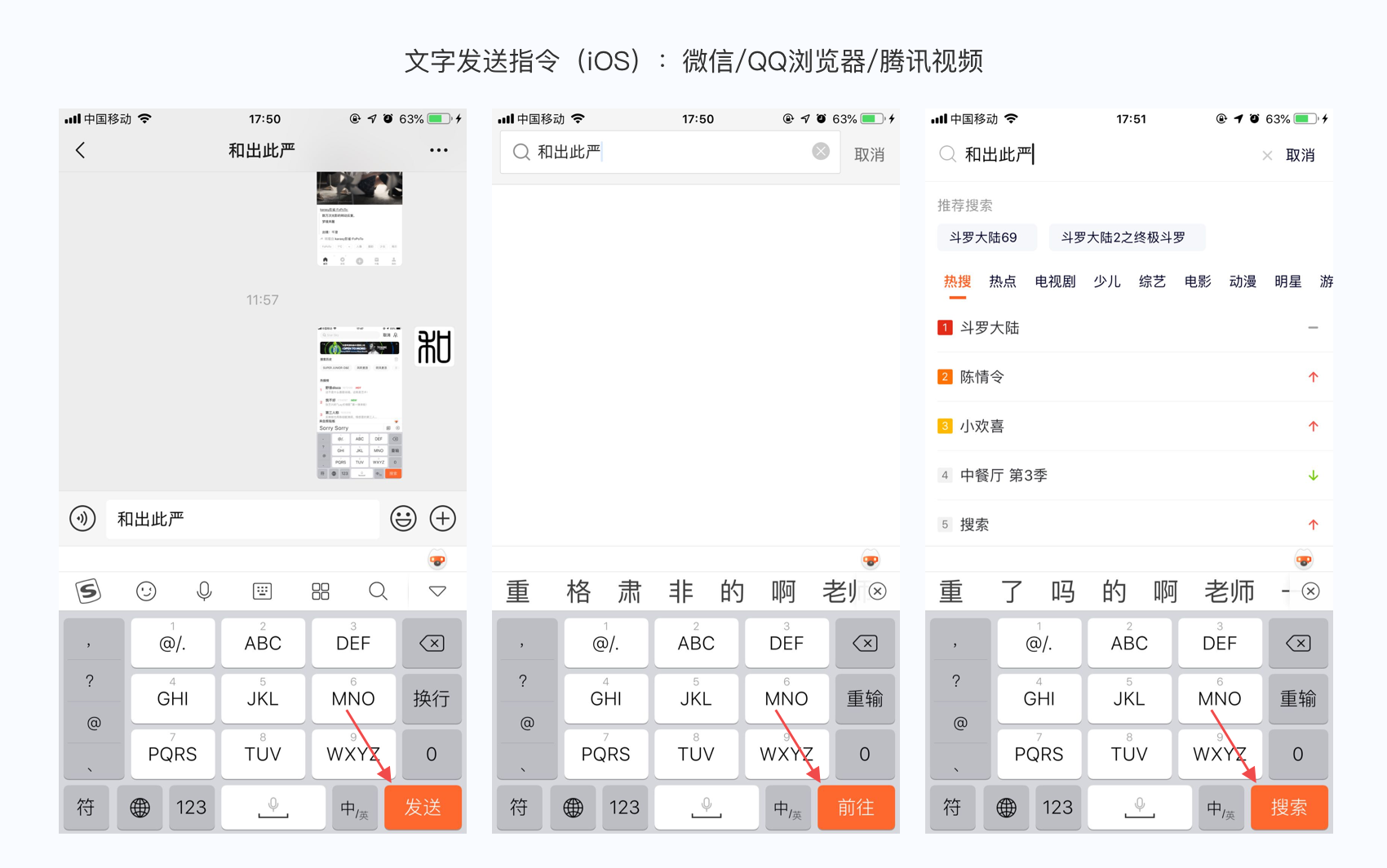
Task: Tap backspace key on QQ Browser keyboard
Action: [865, 643]
